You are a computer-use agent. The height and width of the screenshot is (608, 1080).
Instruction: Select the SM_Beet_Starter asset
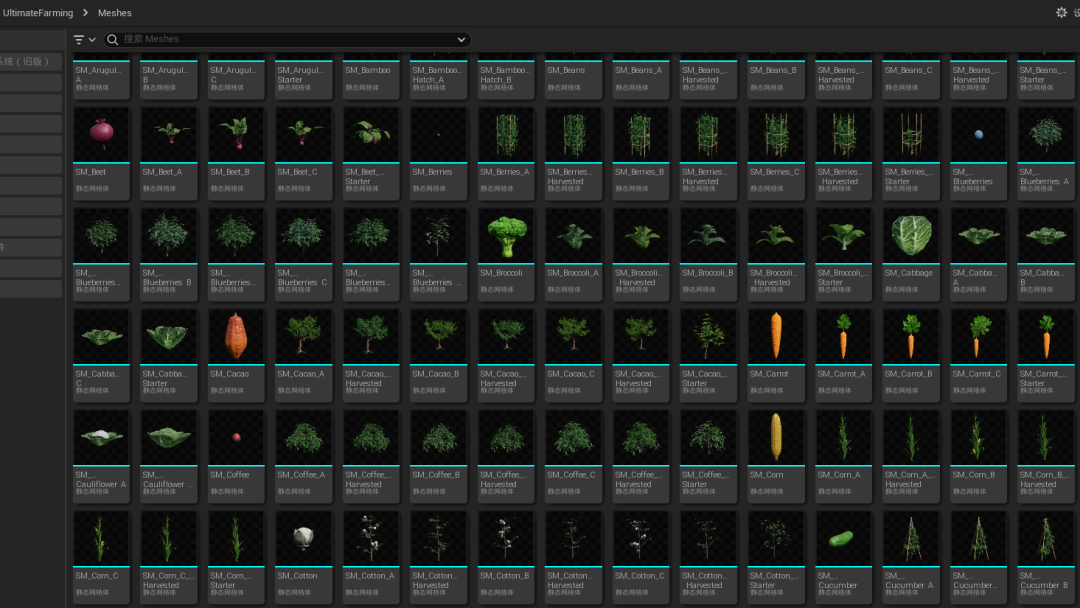(x=371, y=153)
